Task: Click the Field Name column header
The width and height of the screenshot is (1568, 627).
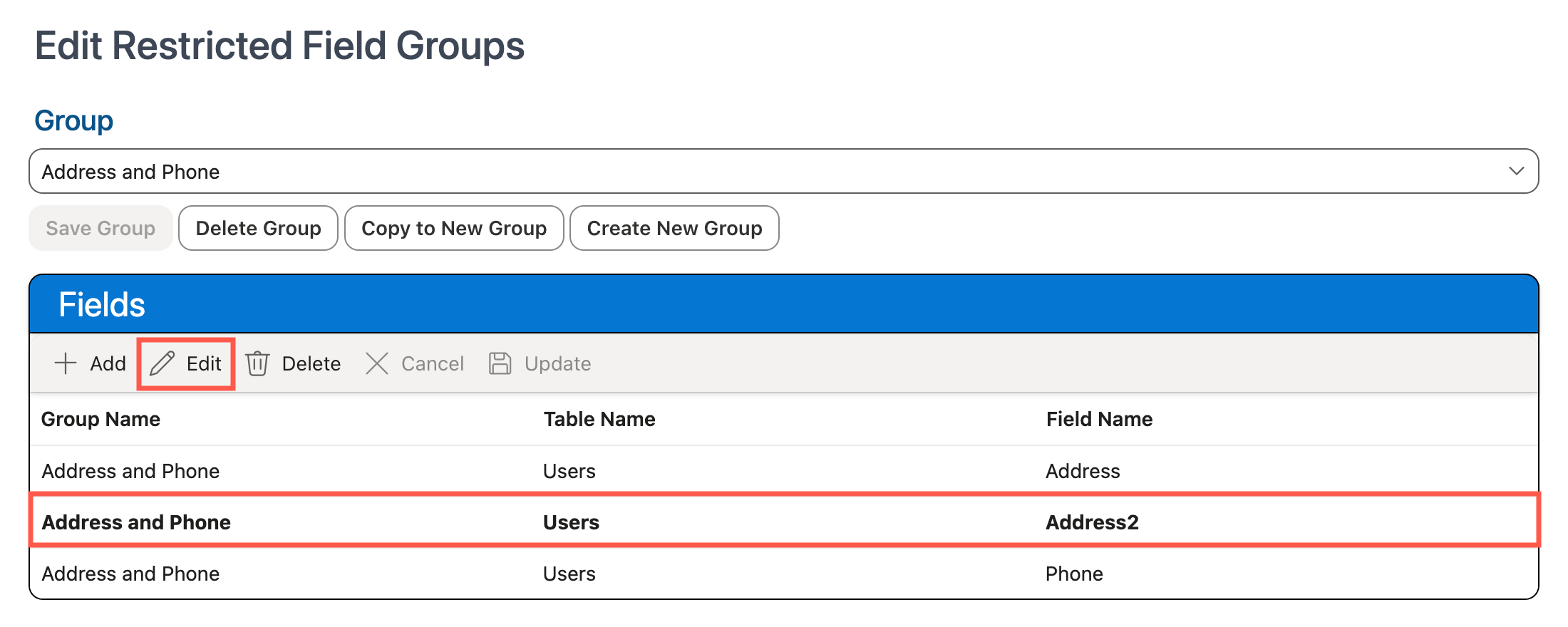Action: 1098,419
